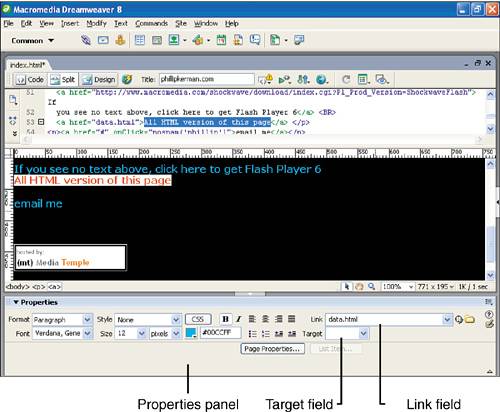Insert a Div Tag
Screen dimensions: 500x412
(x=157, y=40)
